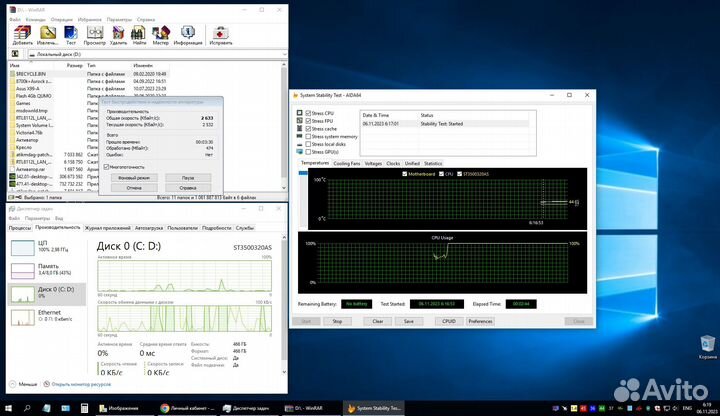Viewport: 720px width, 416px height.
Task: Open System Stability Test taskbar item
Action: (x=374, y=408)
